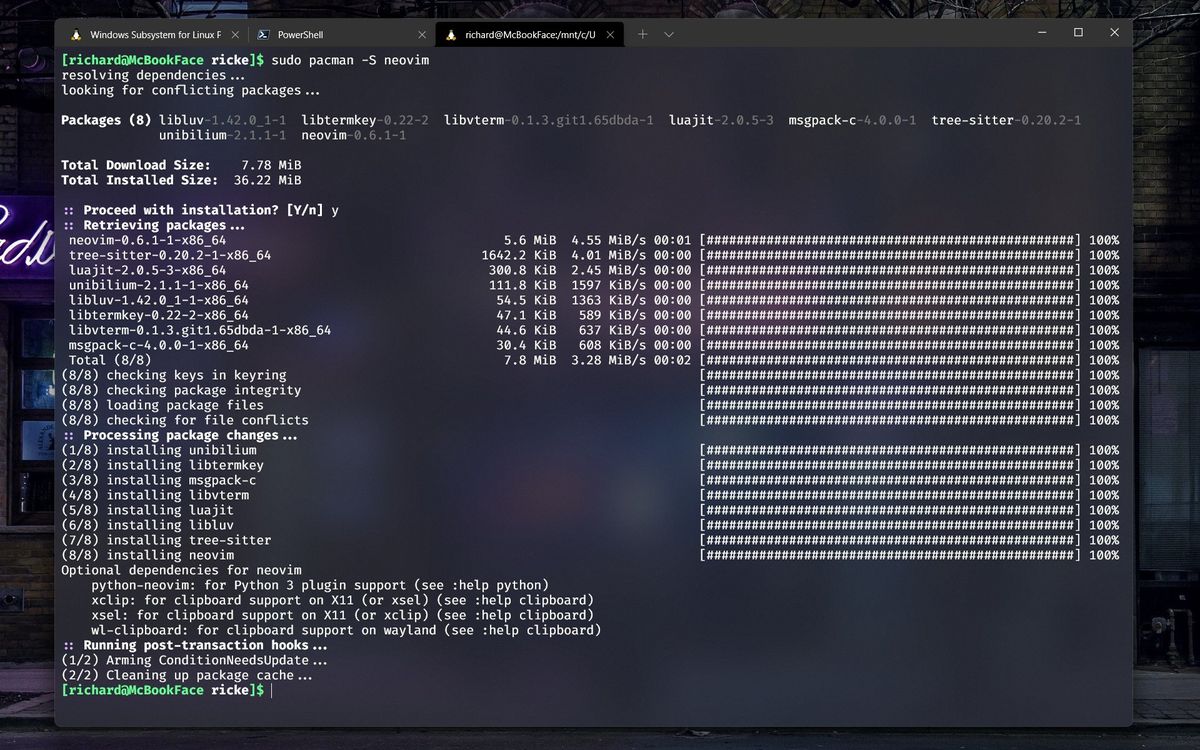Open a new tab with the plus icon
The image size is (1200, 750).
pyautogui.click(x=645, y=33)
